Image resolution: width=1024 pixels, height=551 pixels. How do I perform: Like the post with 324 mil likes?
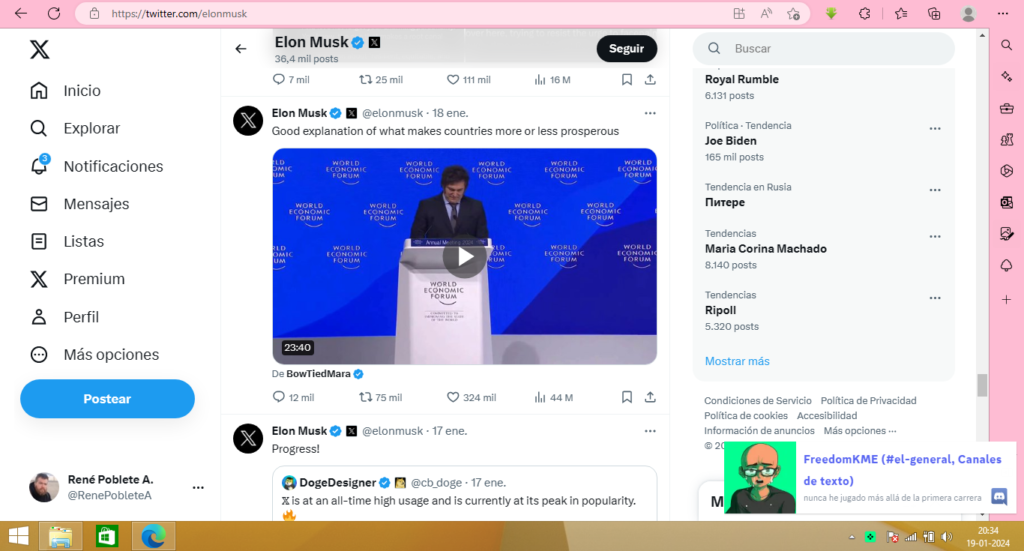pyautogui.click(x=471, y=398)
